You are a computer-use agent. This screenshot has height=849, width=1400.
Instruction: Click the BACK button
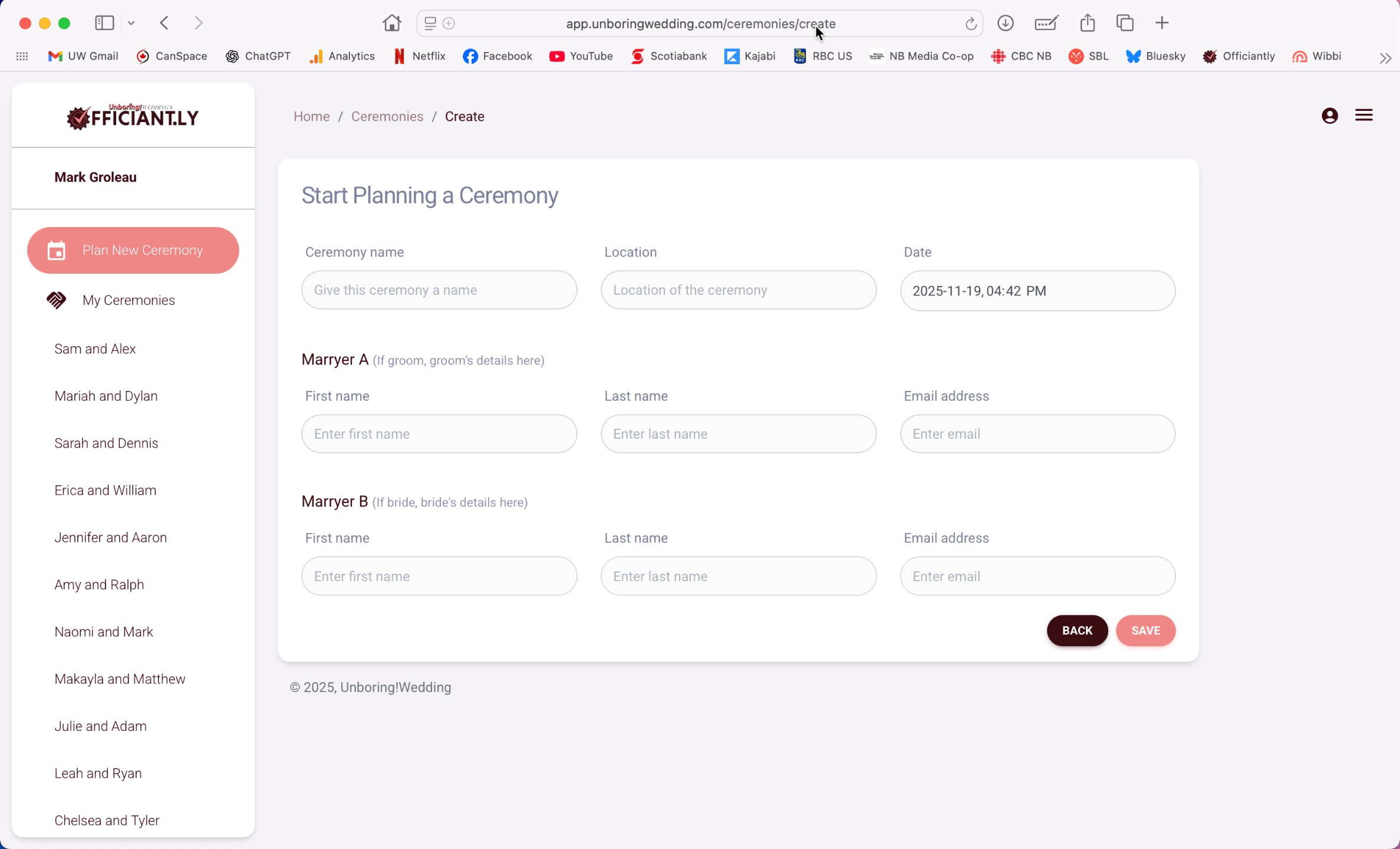1076,630
